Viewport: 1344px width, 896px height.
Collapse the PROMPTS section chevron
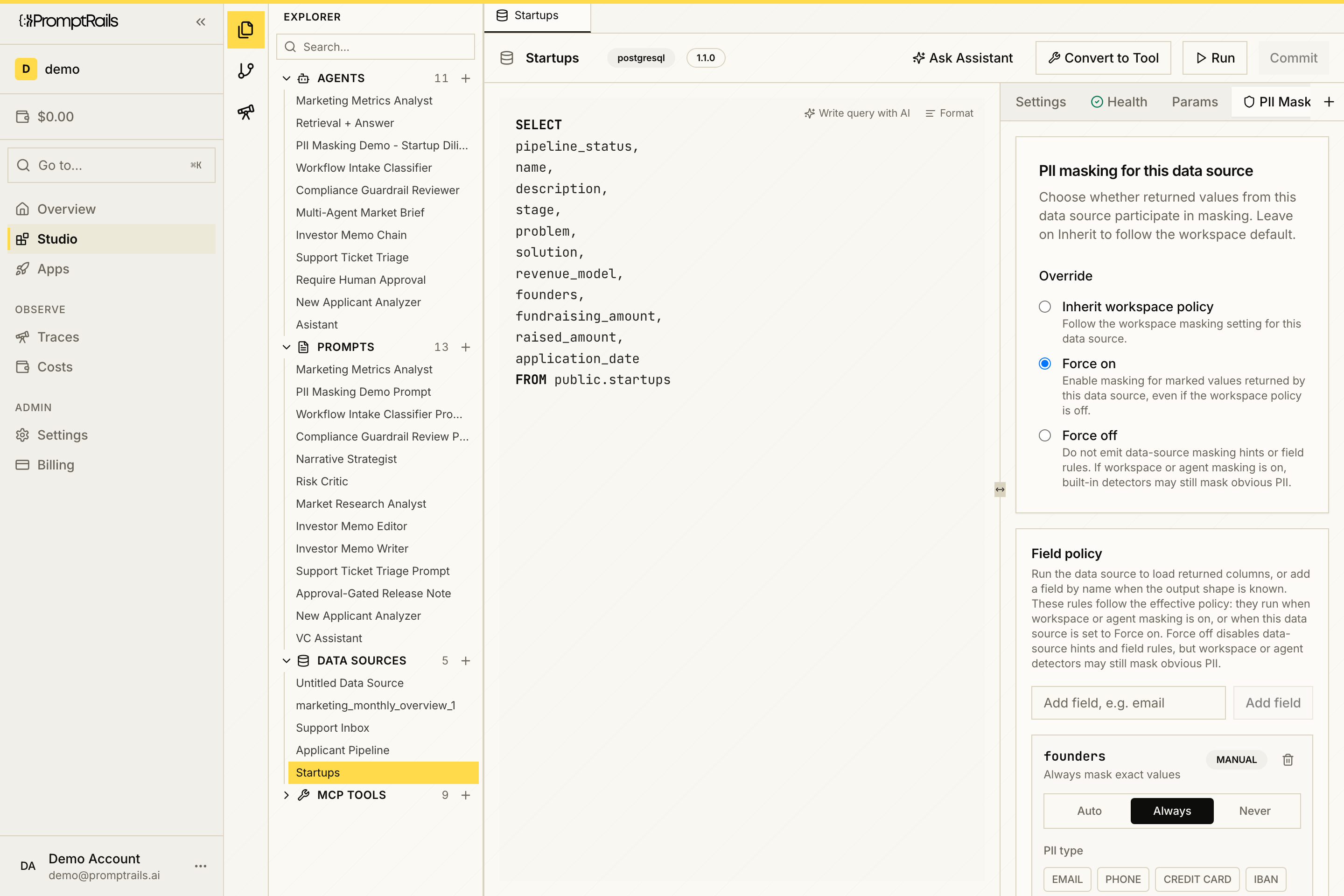click(x=287, y=347)
